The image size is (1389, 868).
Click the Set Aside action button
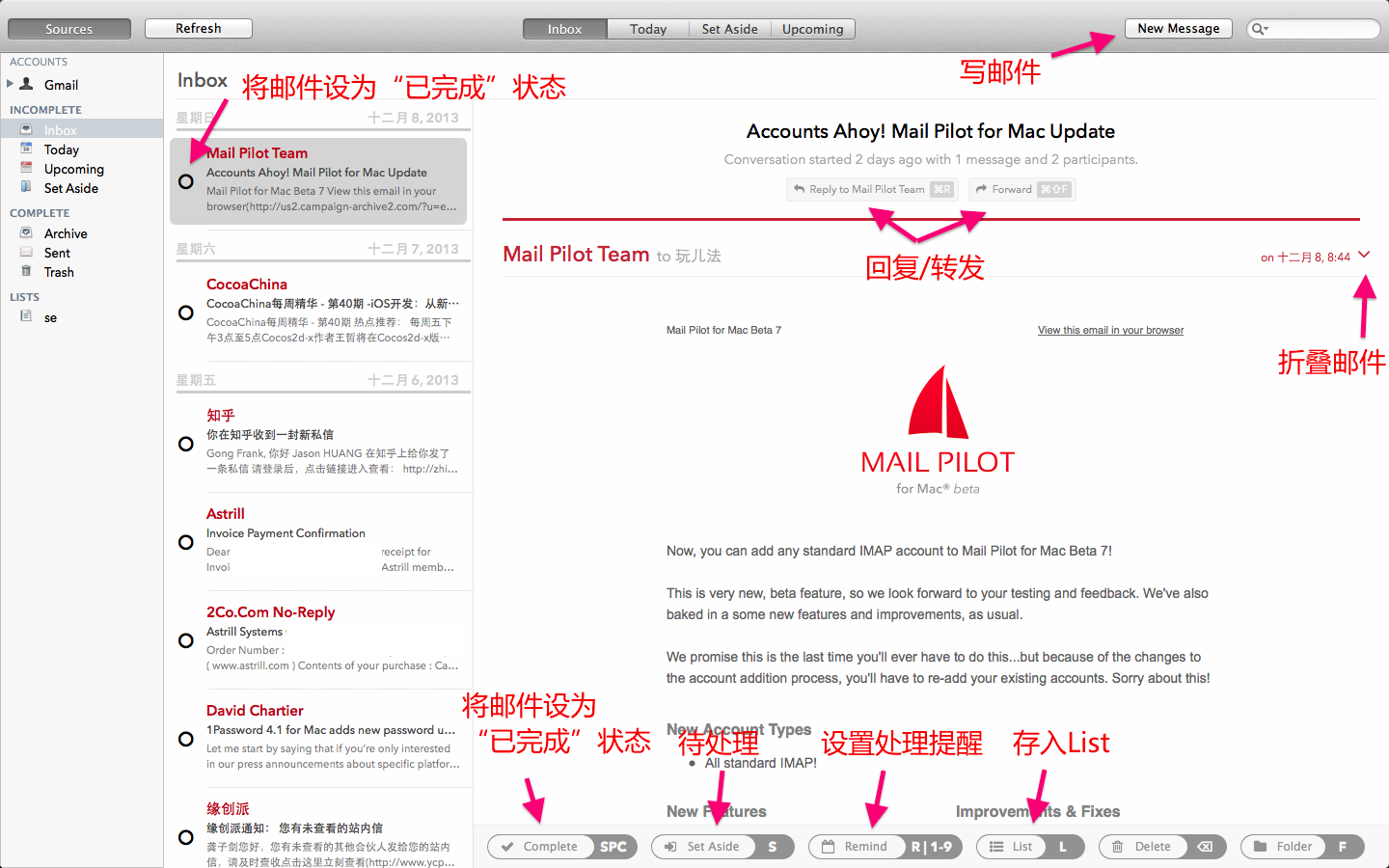click(722, 847)
